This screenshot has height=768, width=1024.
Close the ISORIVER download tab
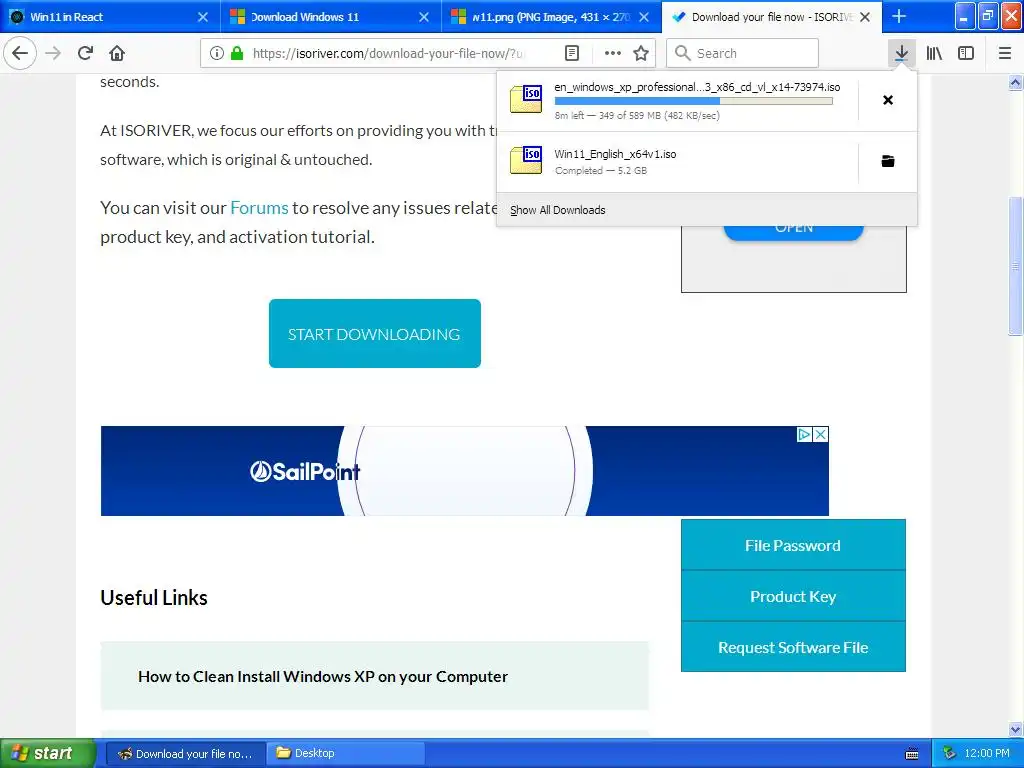tap(865, 17)
